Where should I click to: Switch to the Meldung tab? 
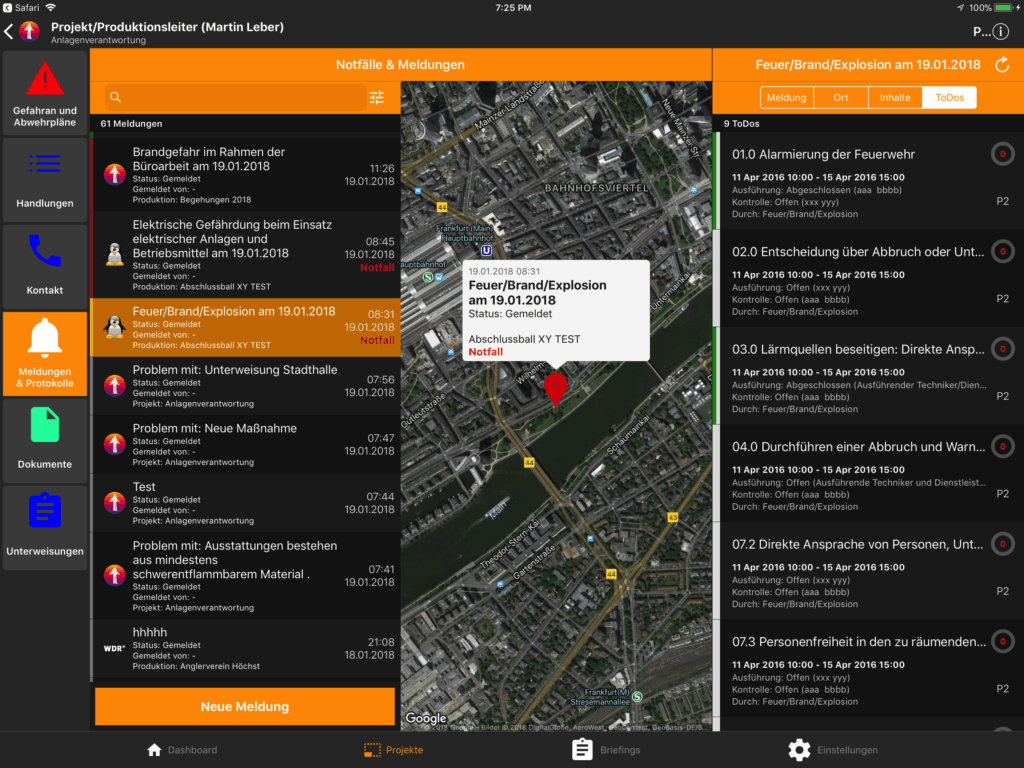pyautogui.click(x=787, y=97)
